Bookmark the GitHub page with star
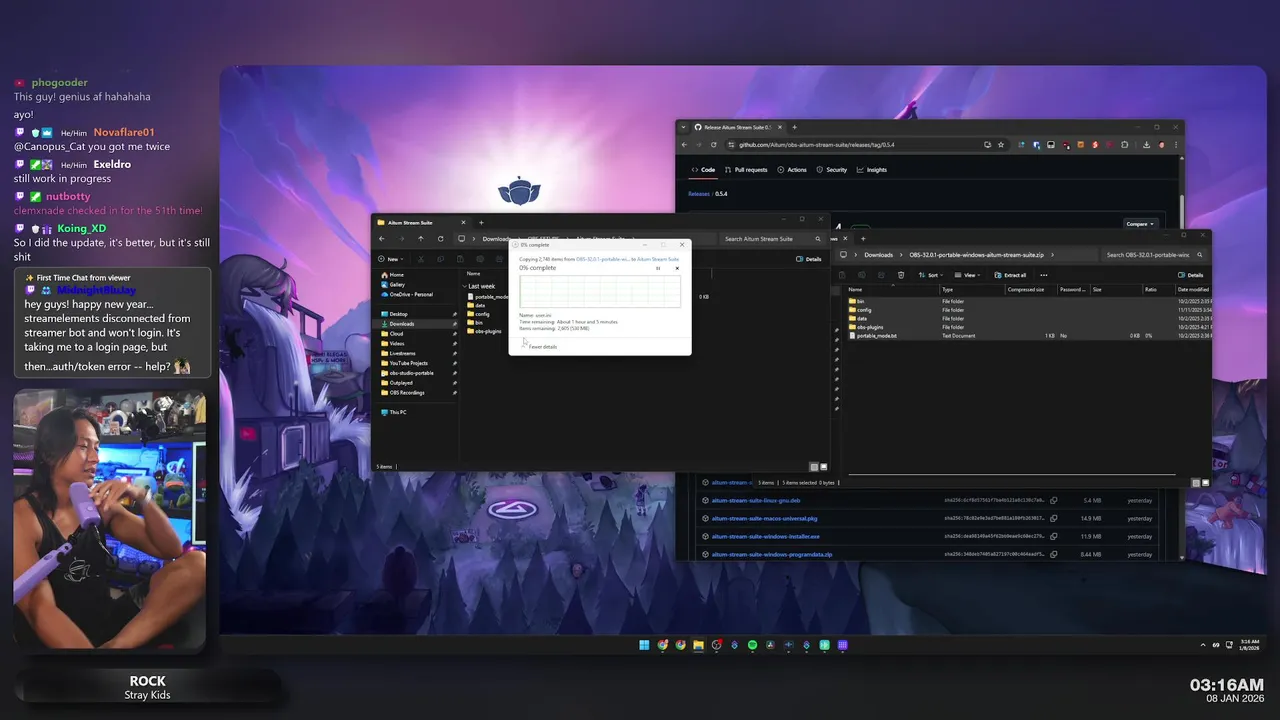The height and width of the screenshot is (720, 1280). 1001,145
